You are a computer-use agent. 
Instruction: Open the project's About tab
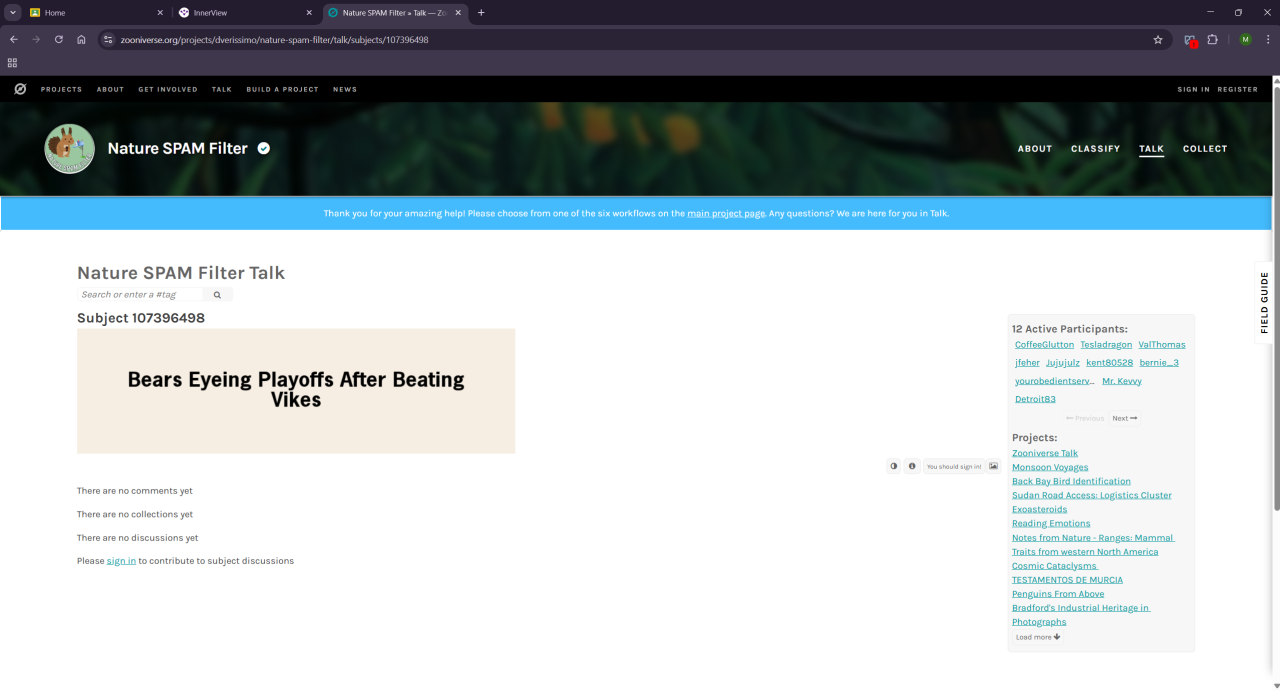click(1035, 149)
